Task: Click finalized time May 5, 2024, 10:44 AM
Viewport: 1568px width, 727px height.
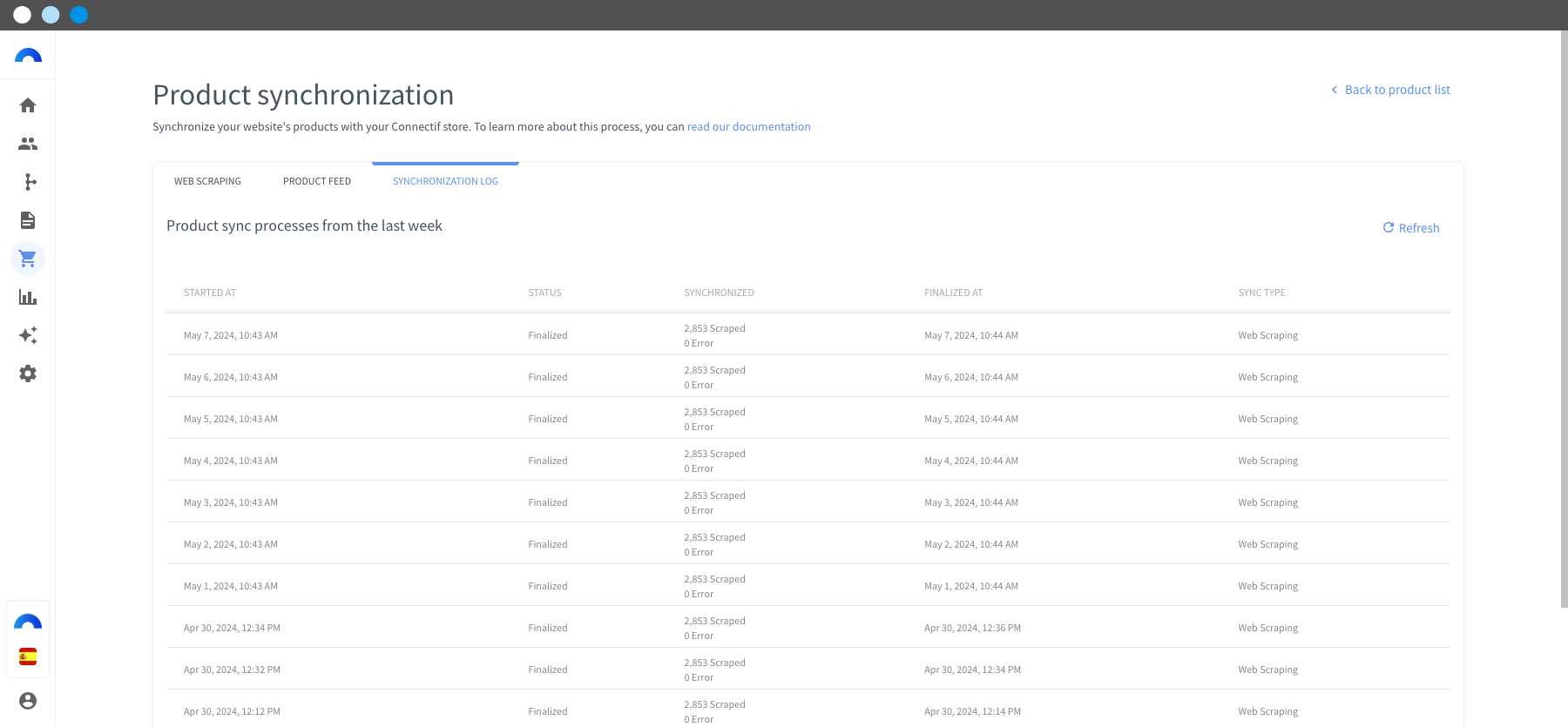Action: [x=971, y=419]
